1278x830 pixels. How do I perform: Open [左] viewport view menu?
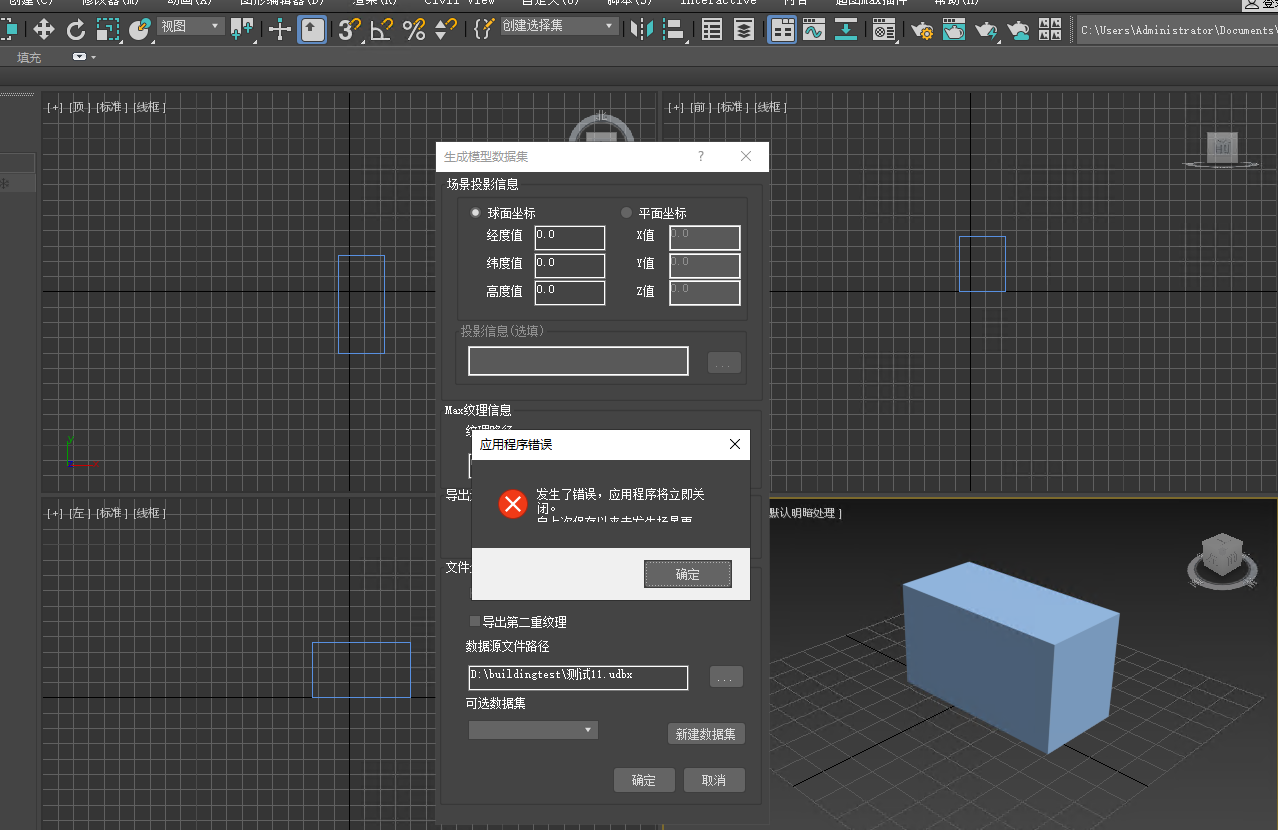pyautogui.click(x=79, y=513)
